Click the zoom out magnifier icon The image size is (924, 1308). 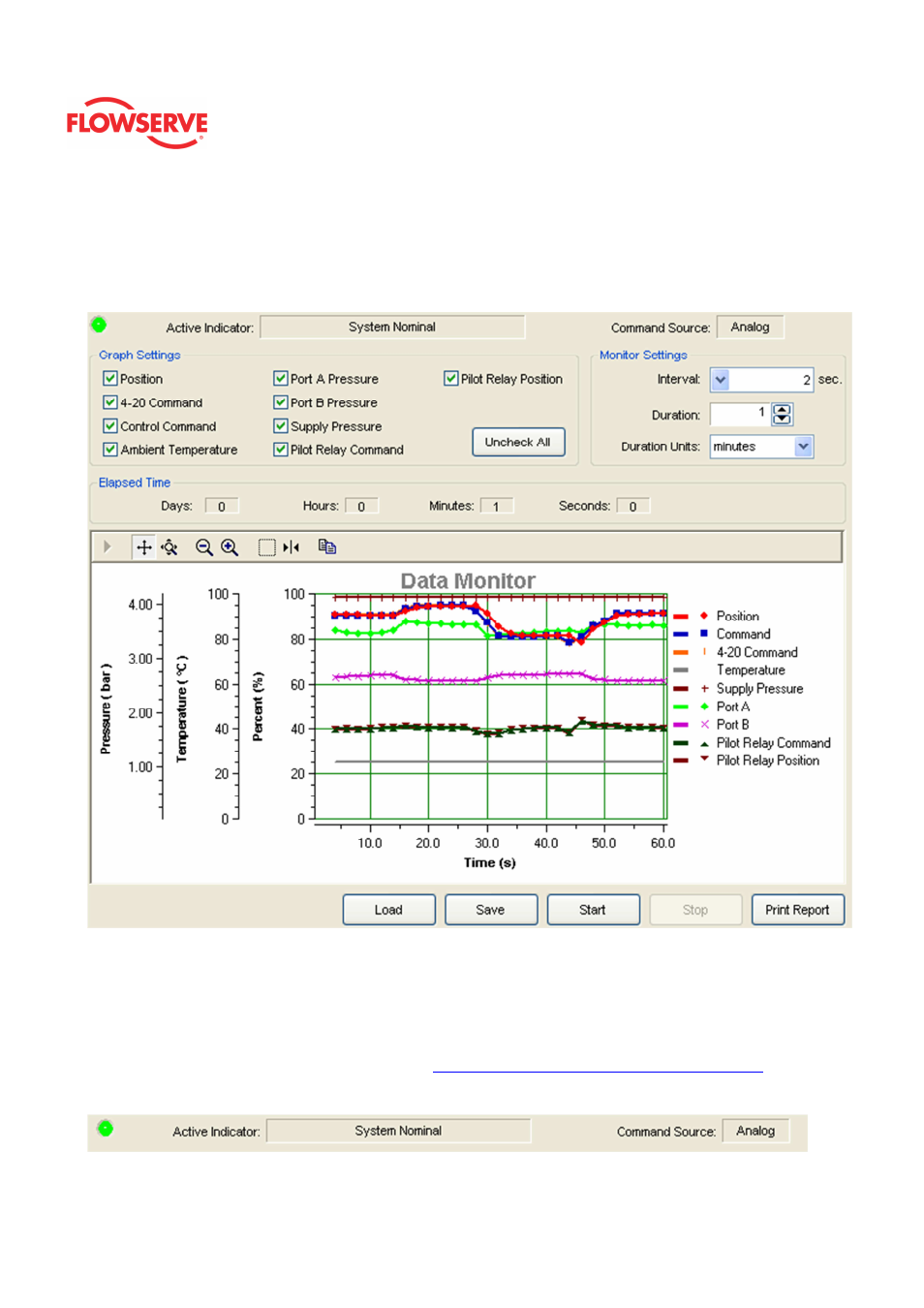(204, 547)
